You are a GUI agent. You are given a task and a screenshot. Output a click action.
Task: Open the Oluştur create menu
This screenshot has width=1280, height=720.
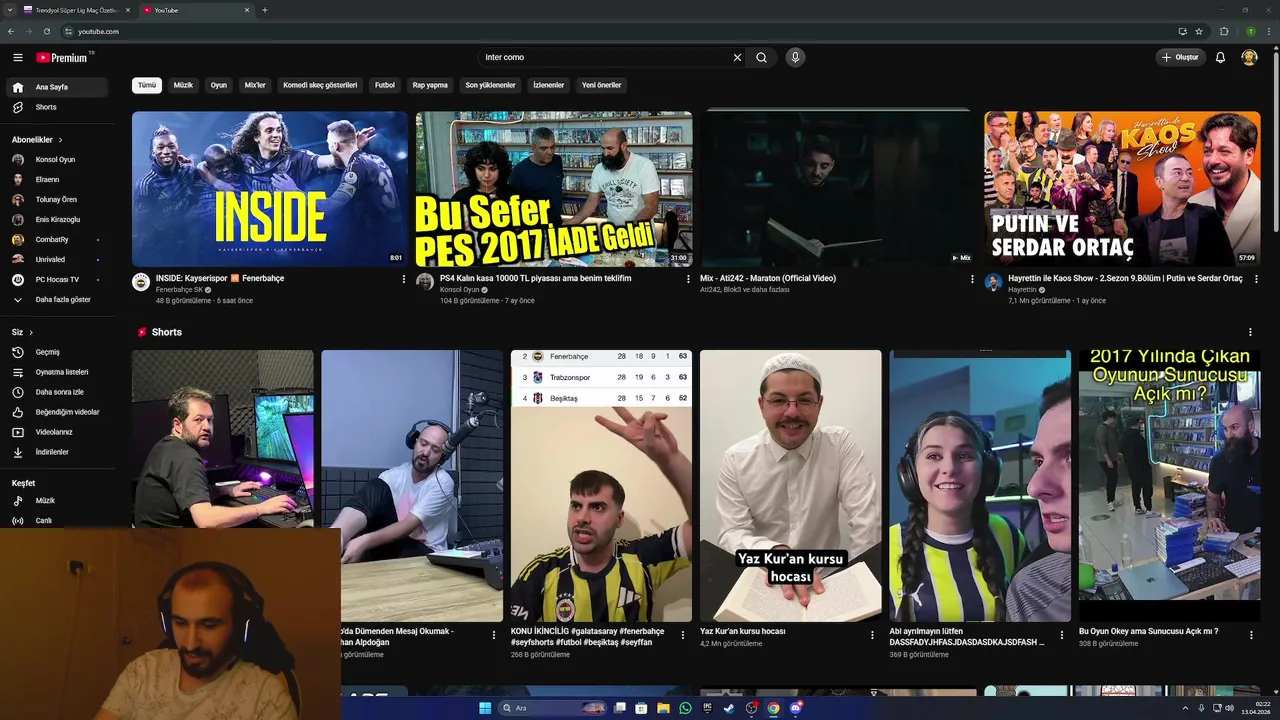1180,57
